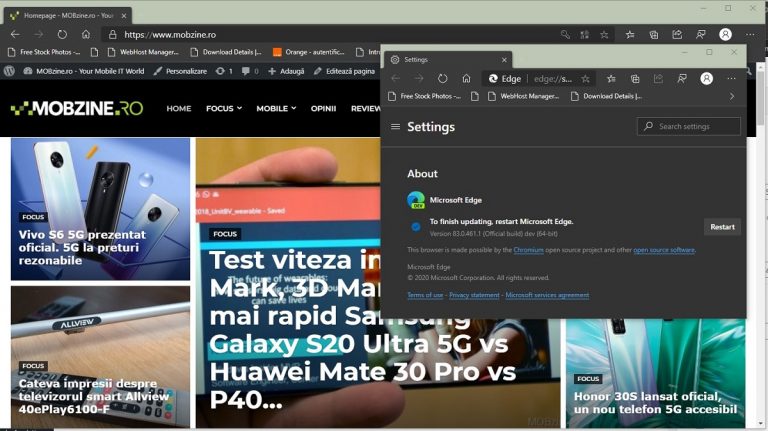Click home icon in Settings window toolbar

click(x=466, y=78)
